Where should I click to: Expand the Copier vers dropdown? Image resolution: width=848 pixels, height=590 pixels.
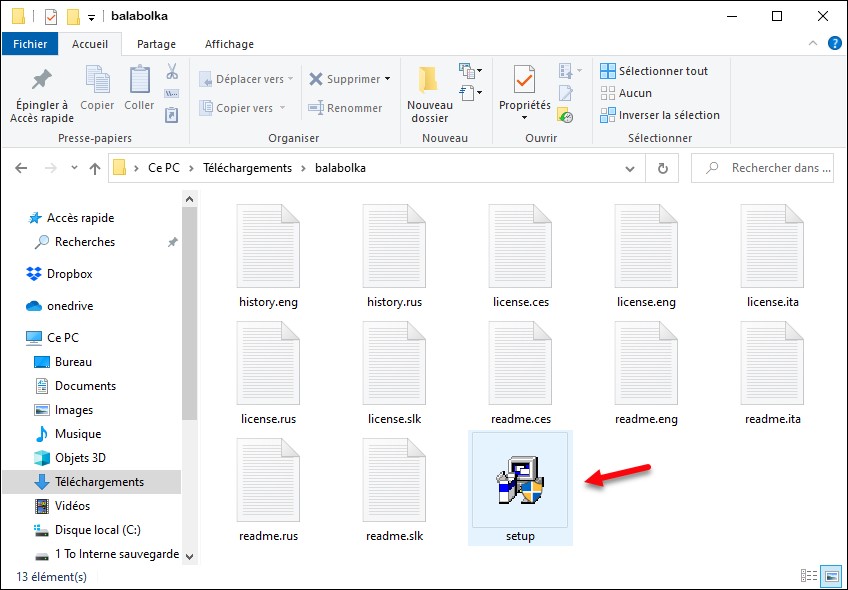click(283, 108)
